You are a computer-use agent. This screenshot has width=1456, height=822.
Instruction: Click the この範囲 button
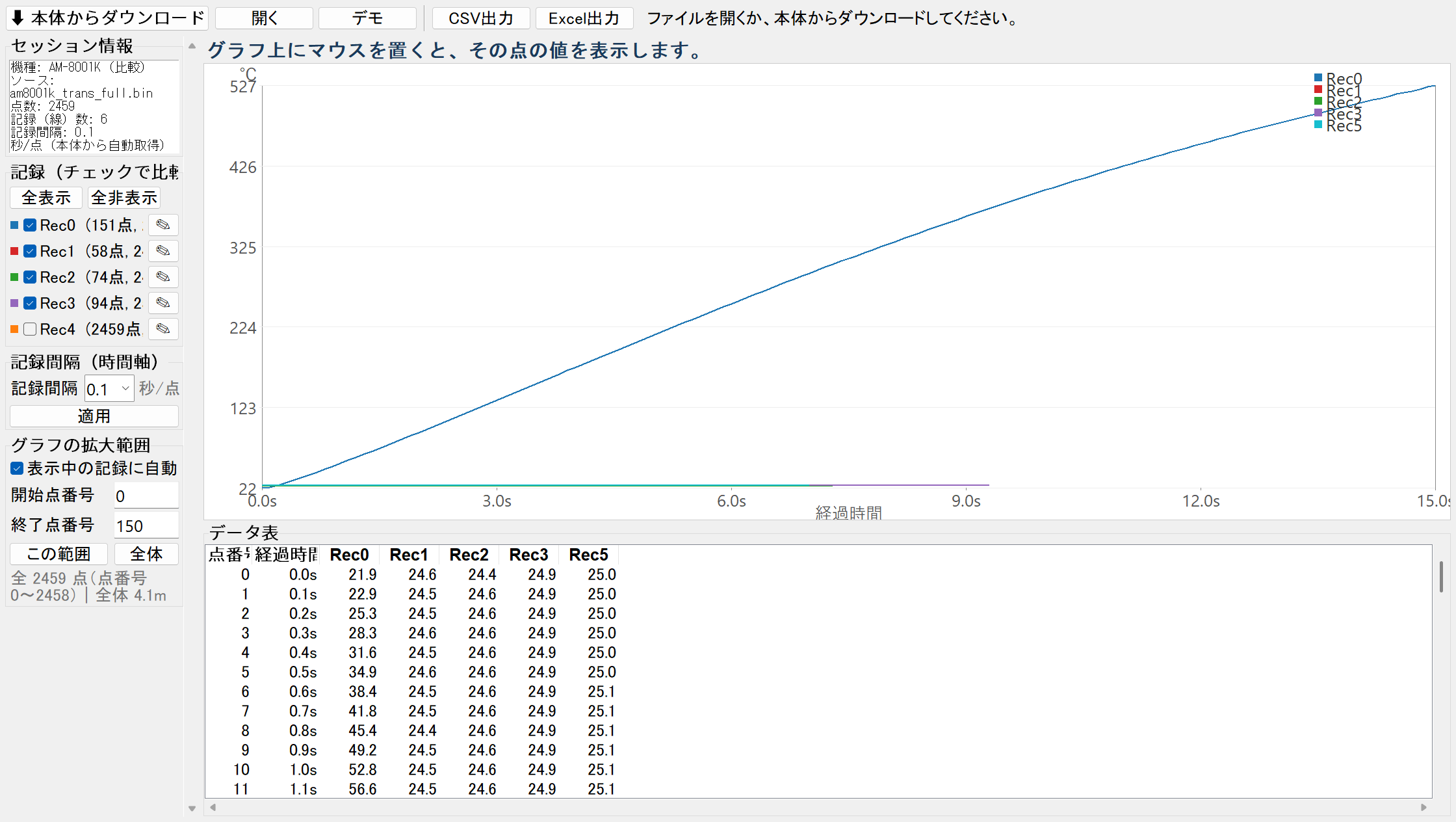point(58,554)
